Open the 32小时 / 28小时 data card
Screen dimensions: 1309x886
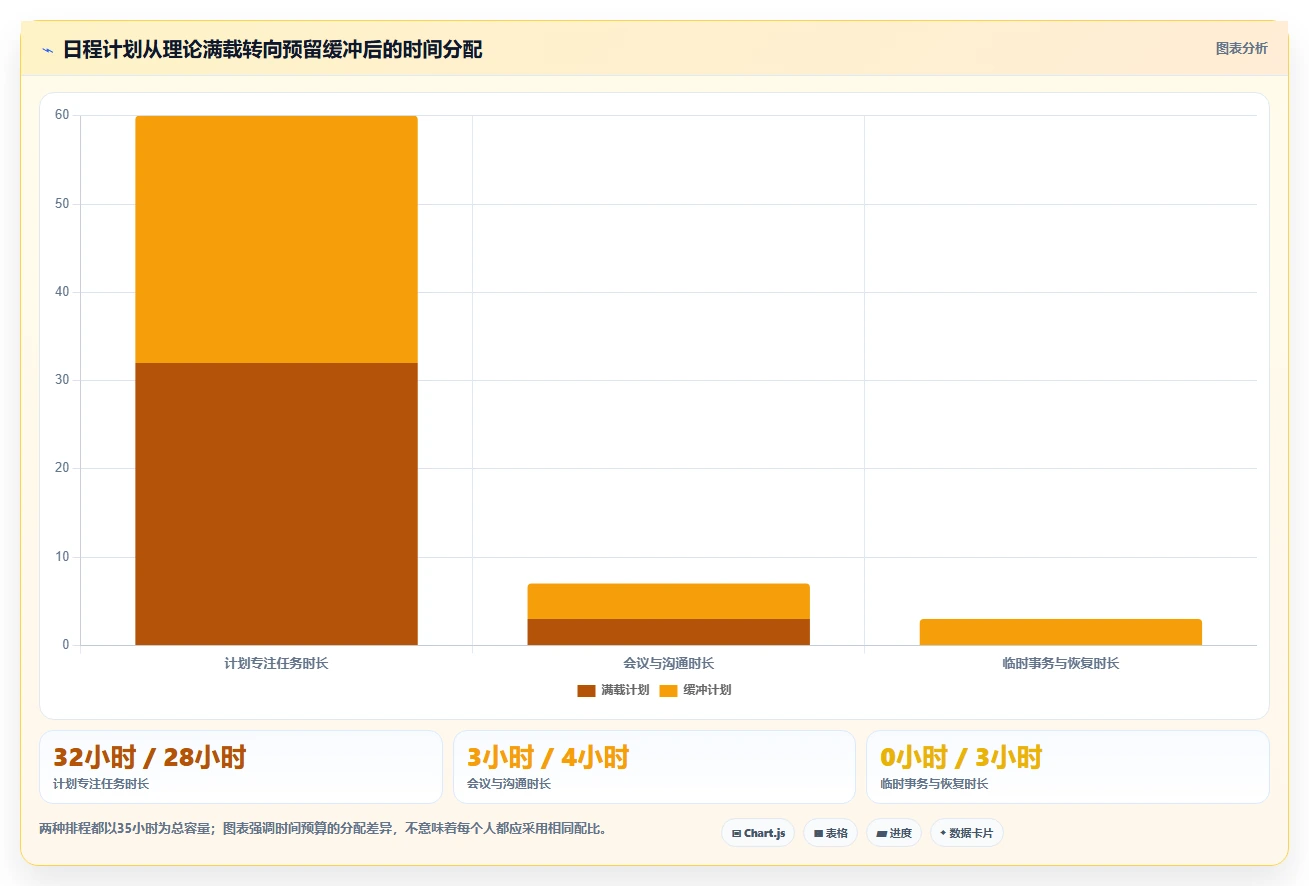pyautogui.click(x=241, y=767)
